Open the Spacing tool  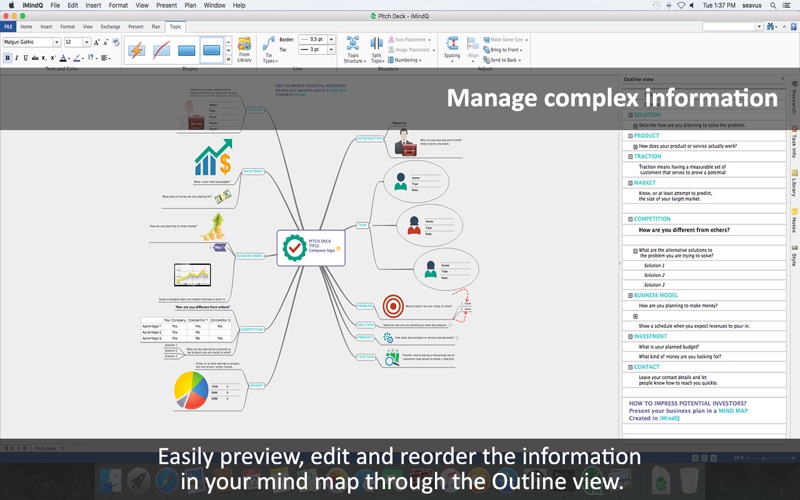click(452, 49)
